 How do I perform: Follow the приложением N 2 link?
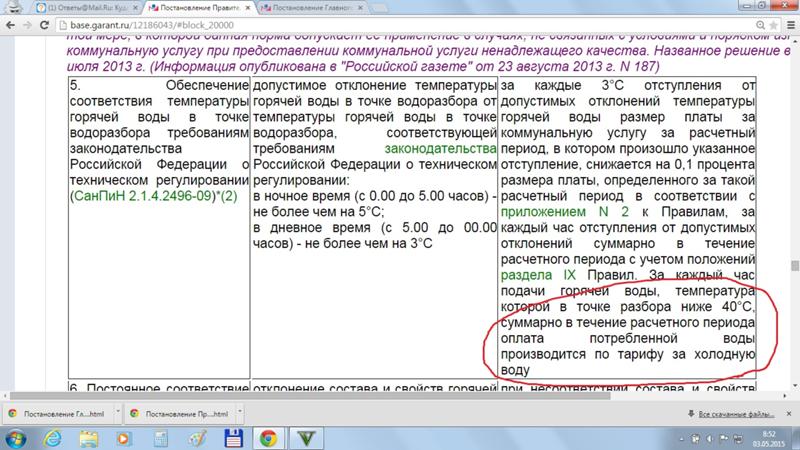564,212
